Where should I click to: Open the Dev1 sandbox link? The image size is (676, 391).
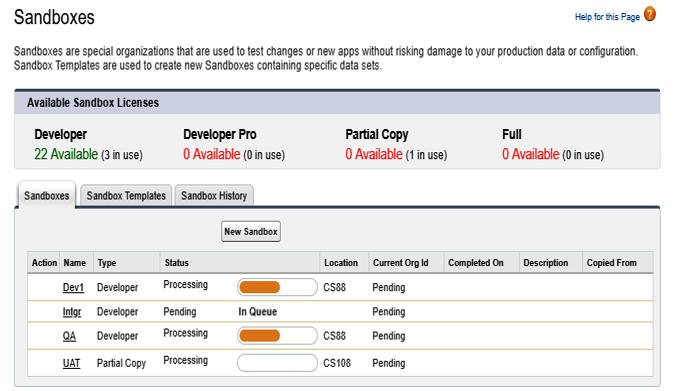73,288
